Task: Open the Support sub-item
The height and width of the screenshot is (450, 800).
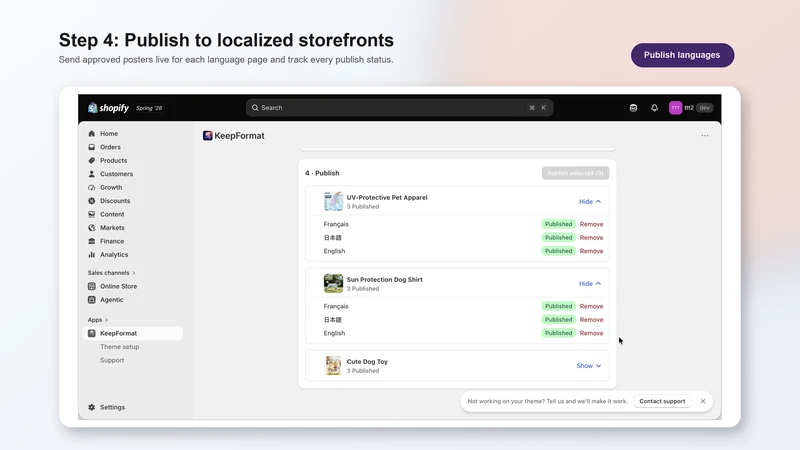Action: [112, 360]
